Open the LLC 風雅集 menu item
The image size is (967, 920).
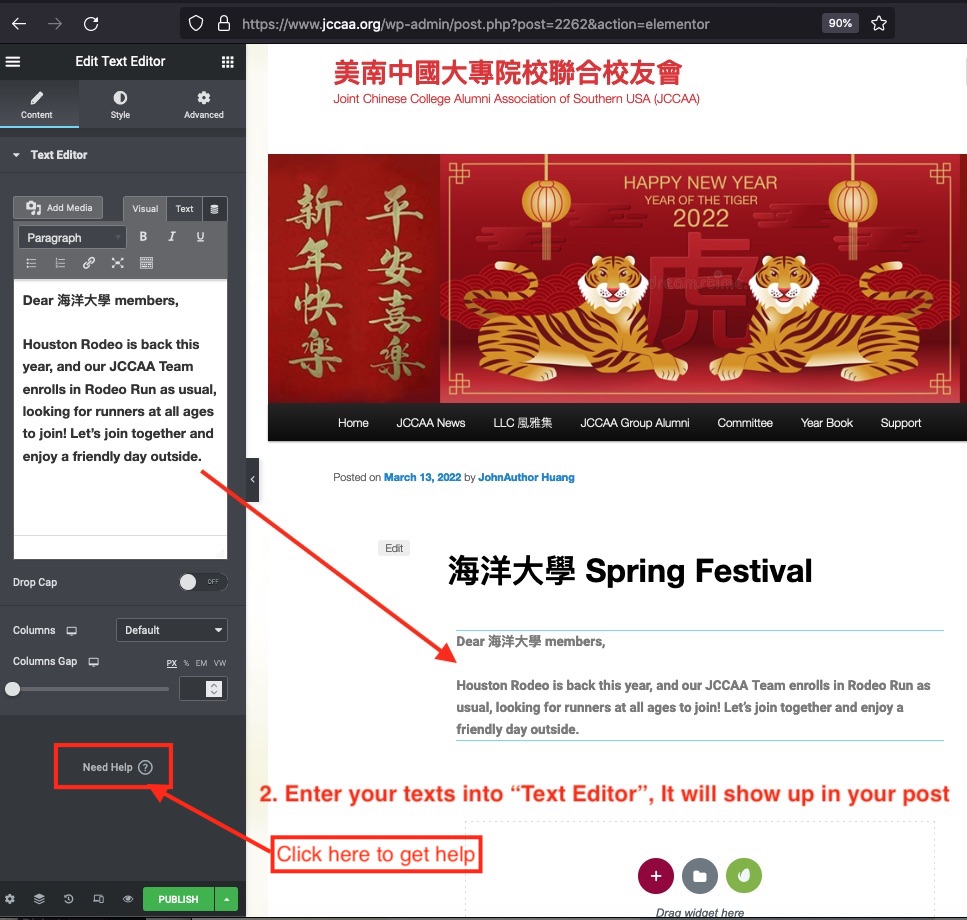[522, 423]
